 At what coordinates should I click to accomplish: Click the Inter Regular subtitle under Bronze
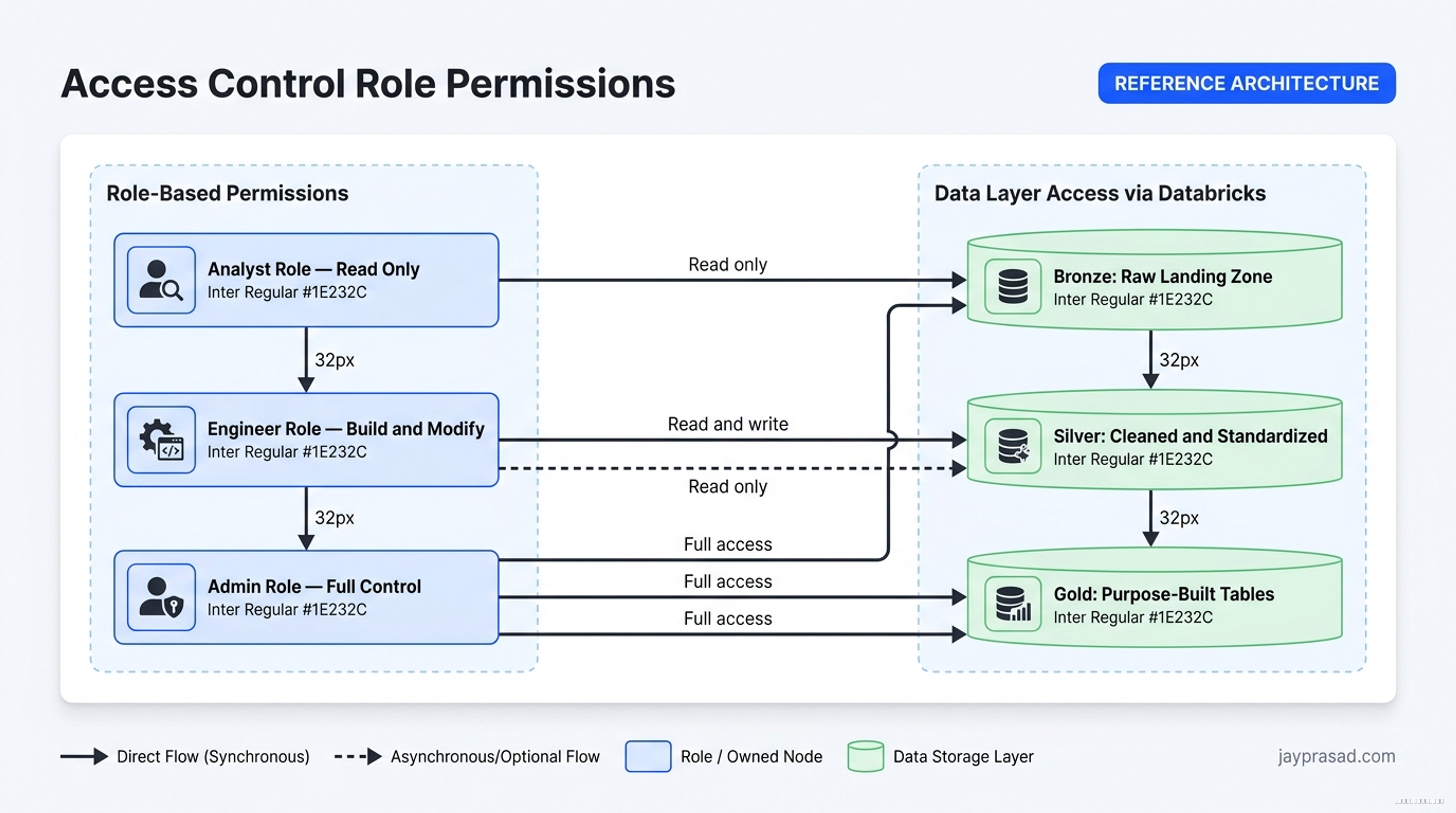(x=1133, y=300)
